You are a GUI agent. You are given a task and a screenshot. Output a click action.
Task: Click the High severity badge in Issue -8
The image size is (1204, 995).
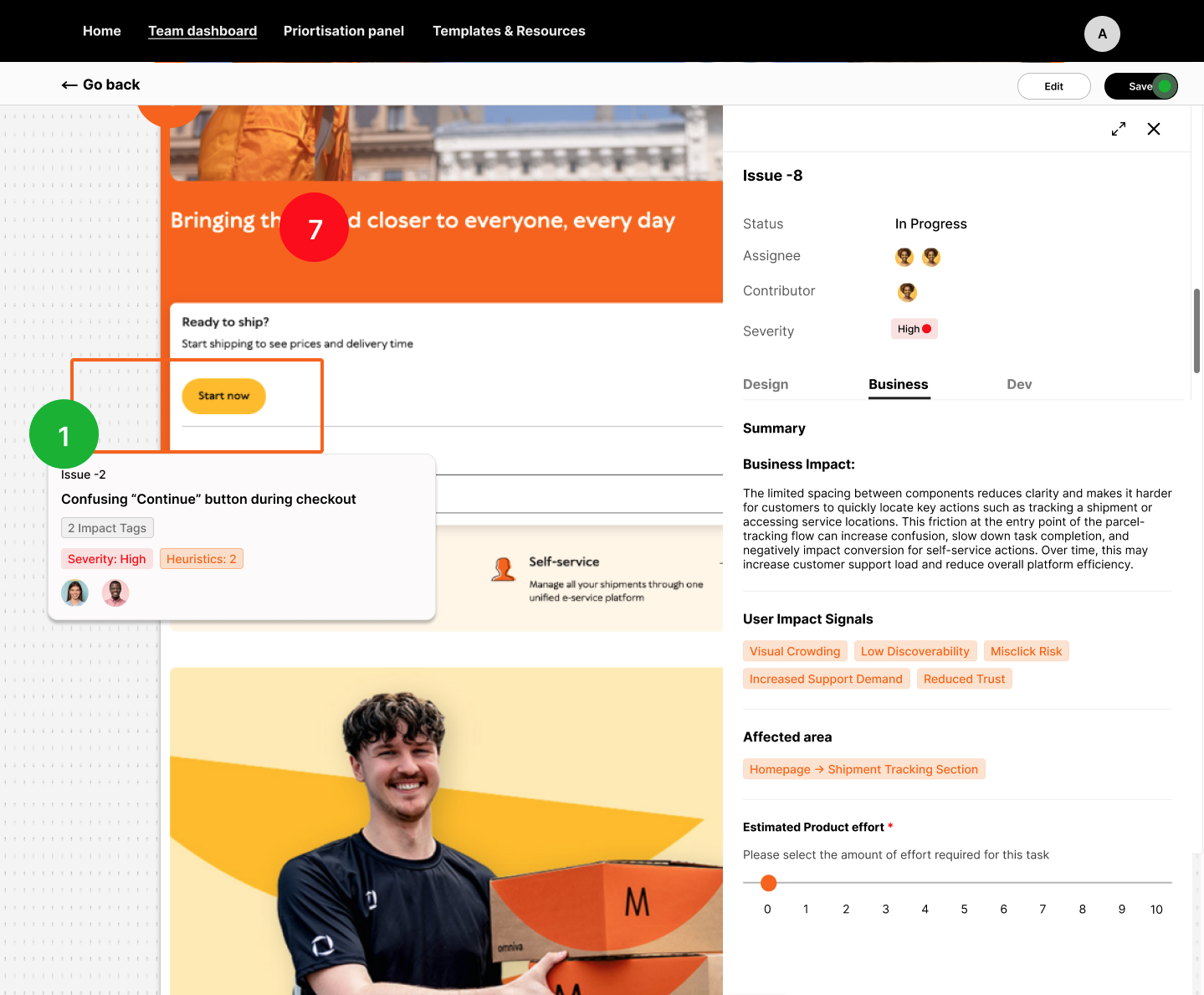tap(915, 329)
